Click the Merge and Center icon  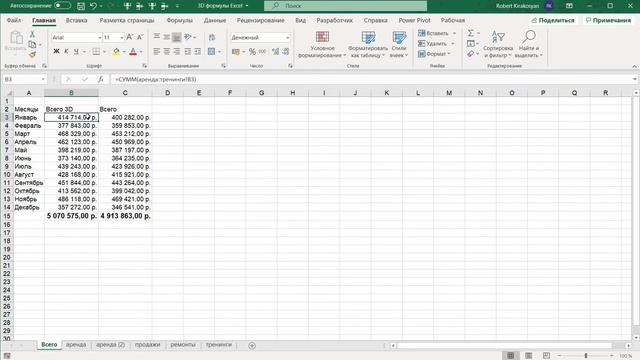pyautogui.click(x=211, y=51)
